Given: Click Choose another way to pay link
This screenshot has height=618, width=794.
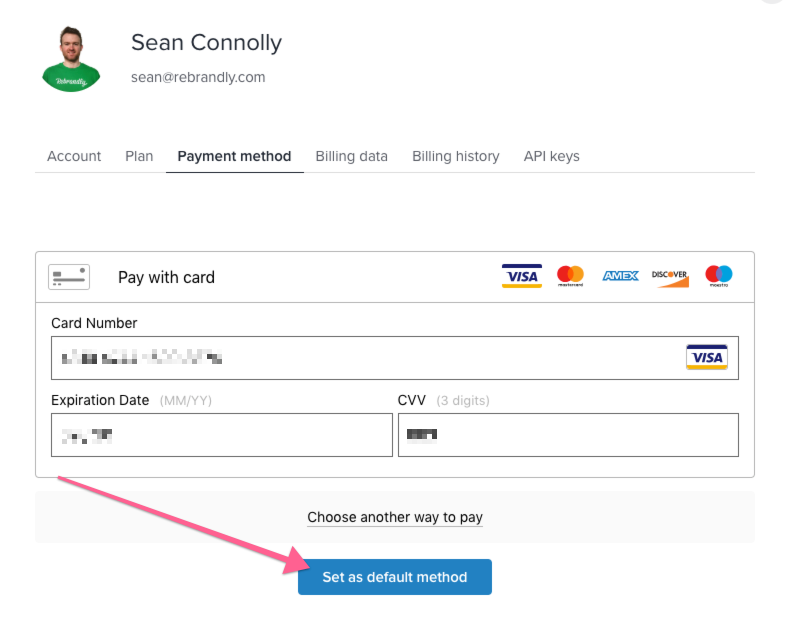Looking at the screenshot, I should tap(395, 517).
